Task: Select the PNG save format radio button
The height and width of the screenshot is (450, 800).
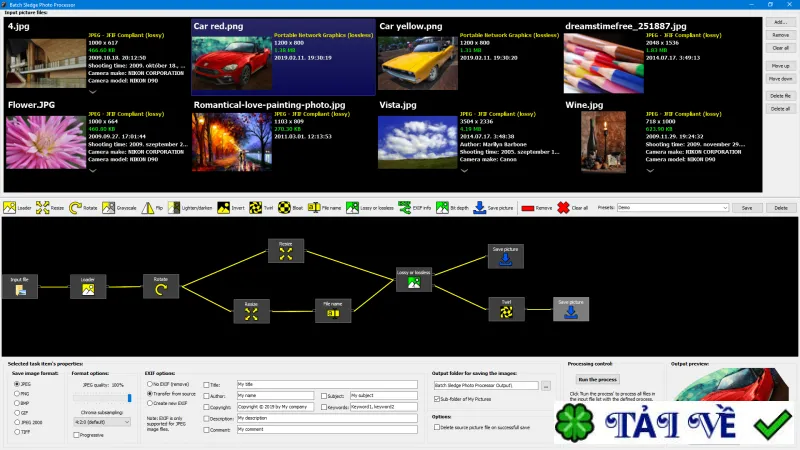Action: [17, 393]
